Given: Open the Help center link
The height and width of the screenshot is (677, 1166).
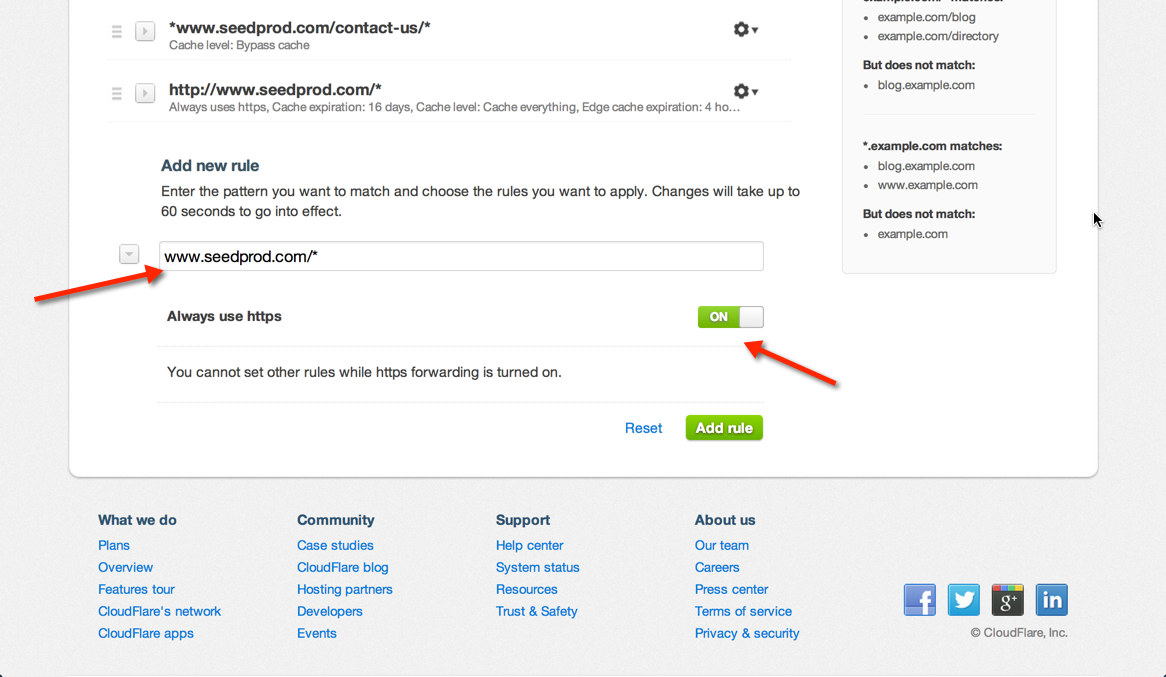Looking at the screenshot, I should (x=529, y=545).
